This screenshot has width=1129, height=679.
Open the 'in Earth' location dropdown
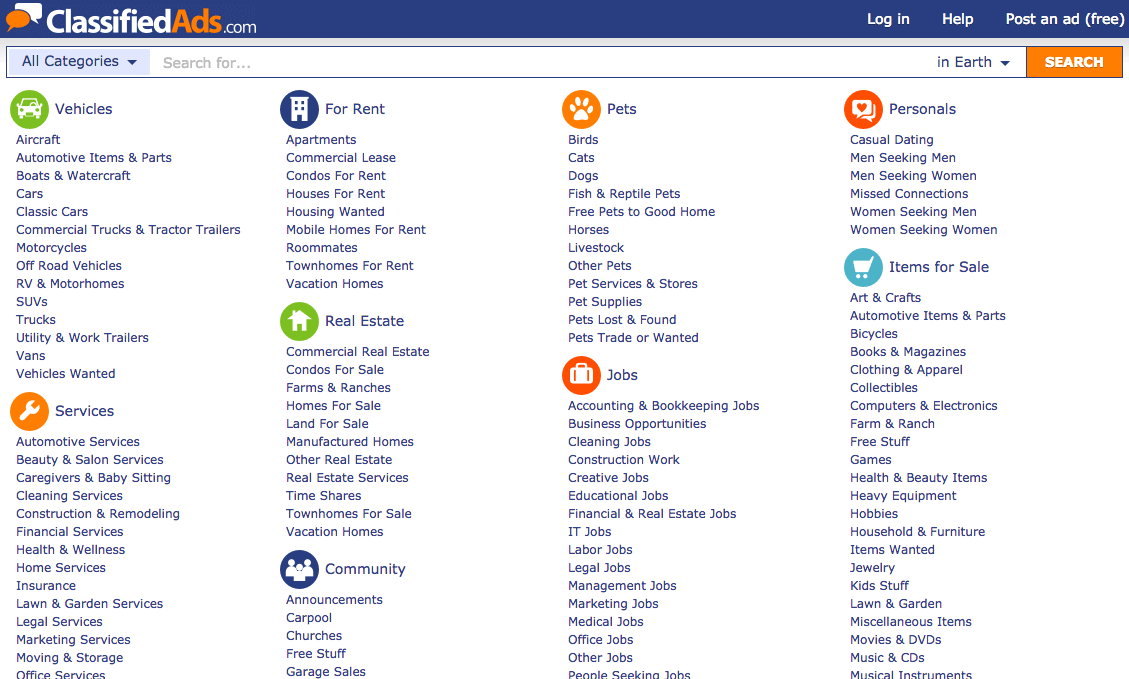[x=972, y=61]
